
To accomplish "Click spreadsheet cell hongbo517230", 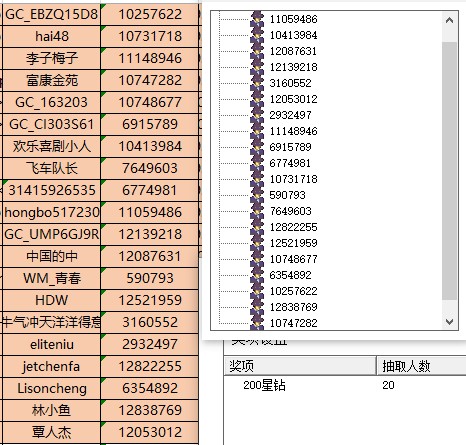I will [x=51, y=212].
